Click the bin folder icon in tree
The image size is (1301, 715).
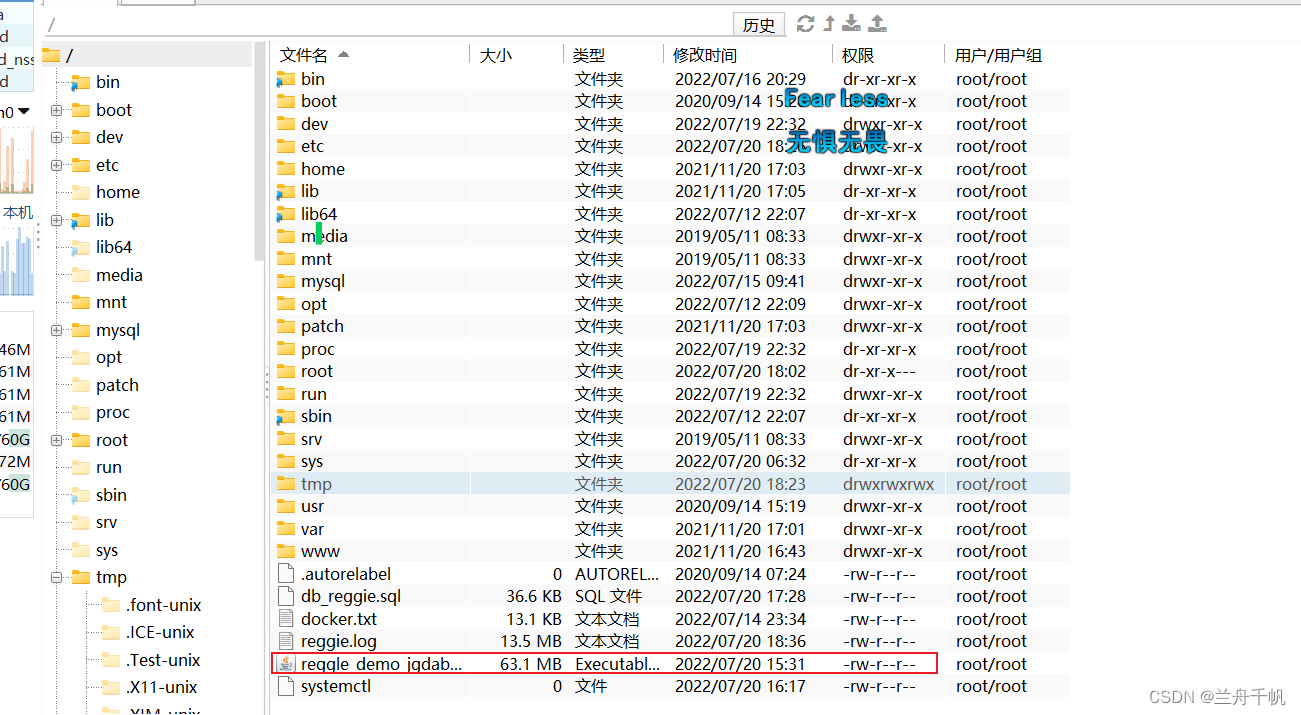pos(80,82)
